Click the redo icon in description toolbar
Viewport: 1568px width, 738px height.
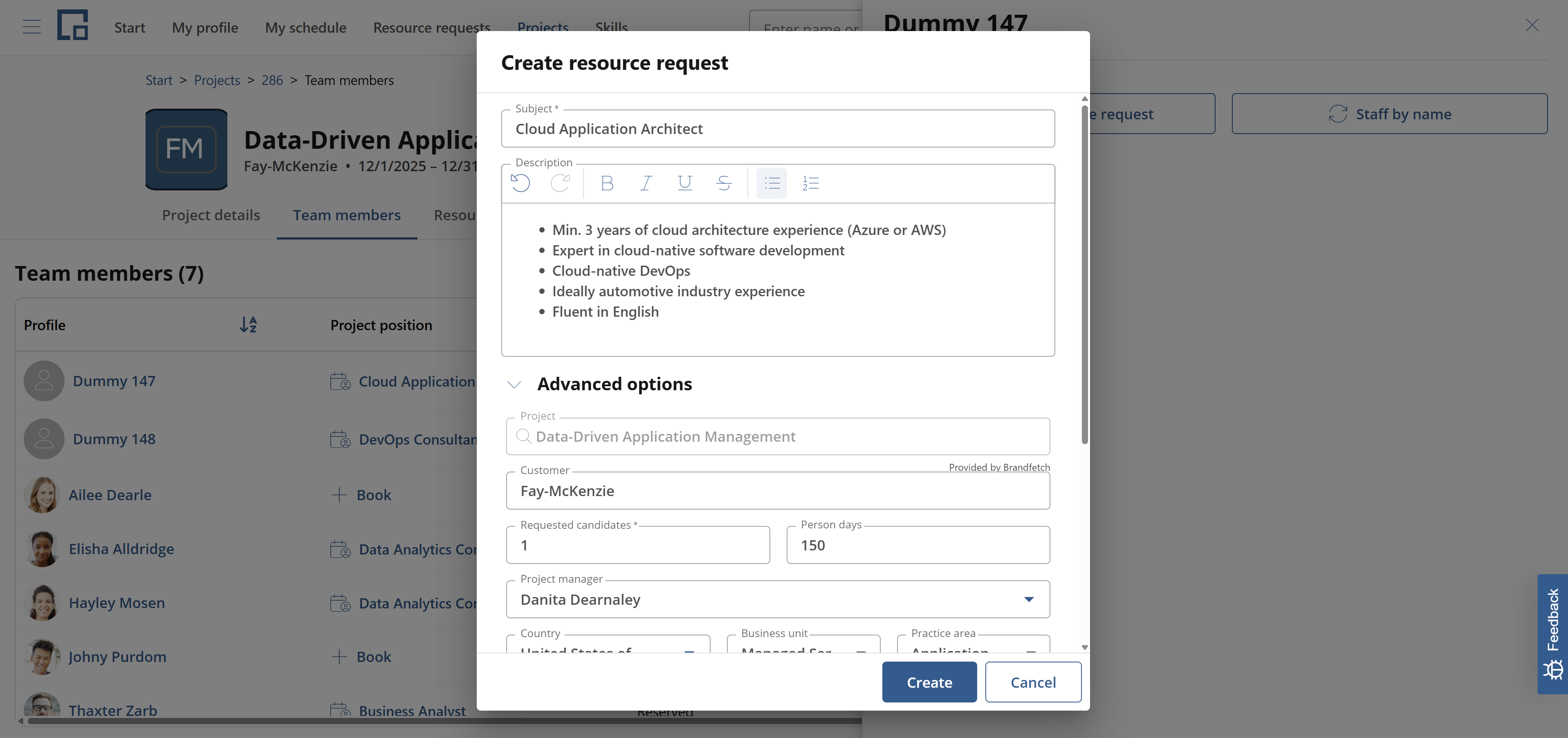click(x=560, y=183)
